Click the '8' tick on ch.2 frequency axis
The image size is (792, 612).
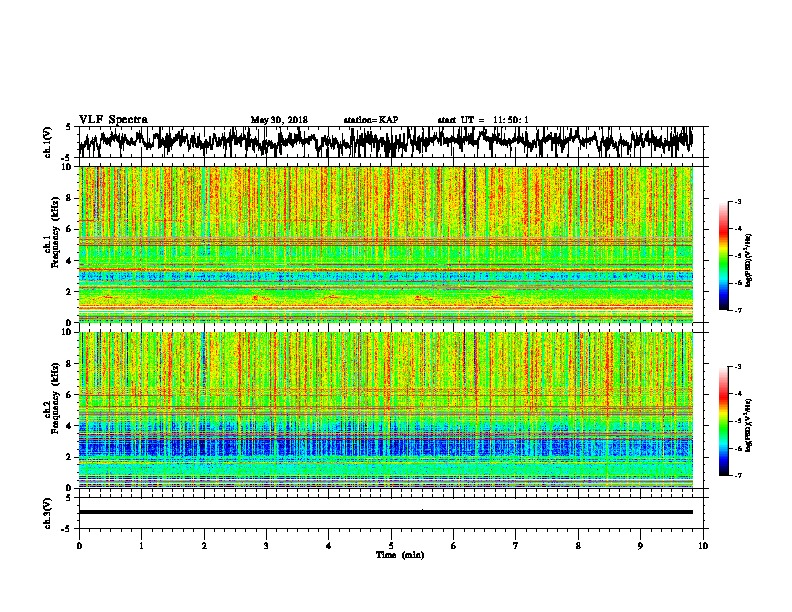coord(69,364)
